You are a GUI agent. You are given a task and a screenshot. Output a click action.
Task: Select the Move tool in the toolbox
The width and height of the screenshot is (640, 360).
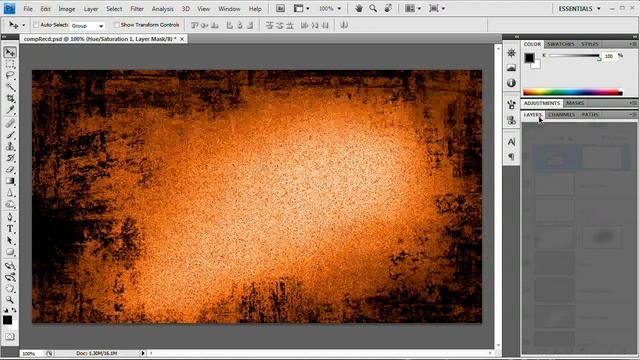point(10,52)
